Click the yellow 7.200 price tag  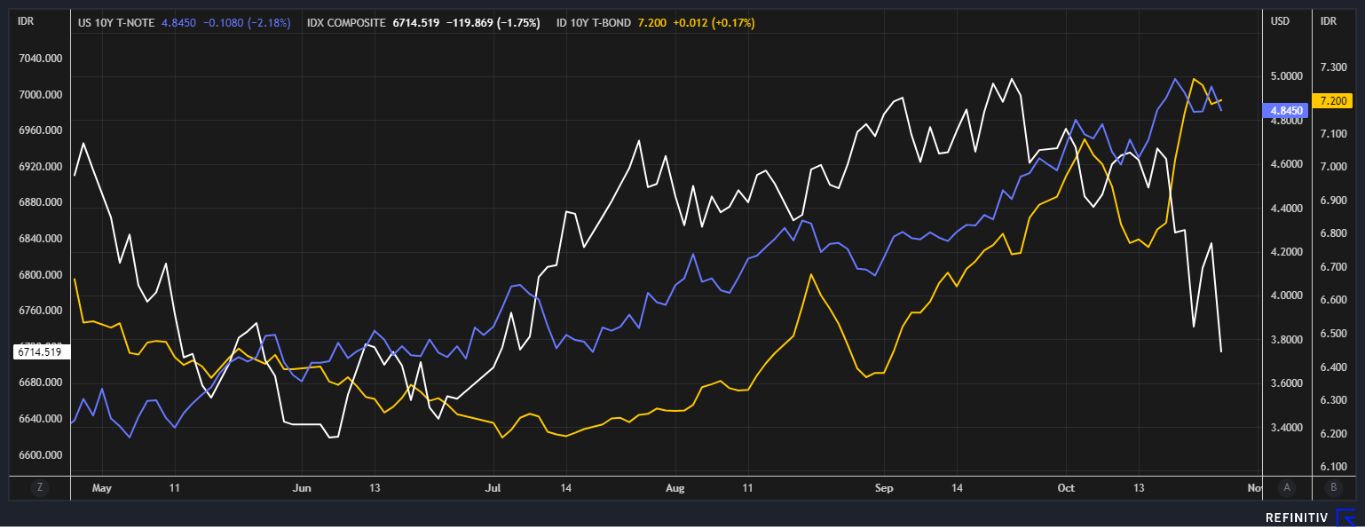coord(1333,101)
